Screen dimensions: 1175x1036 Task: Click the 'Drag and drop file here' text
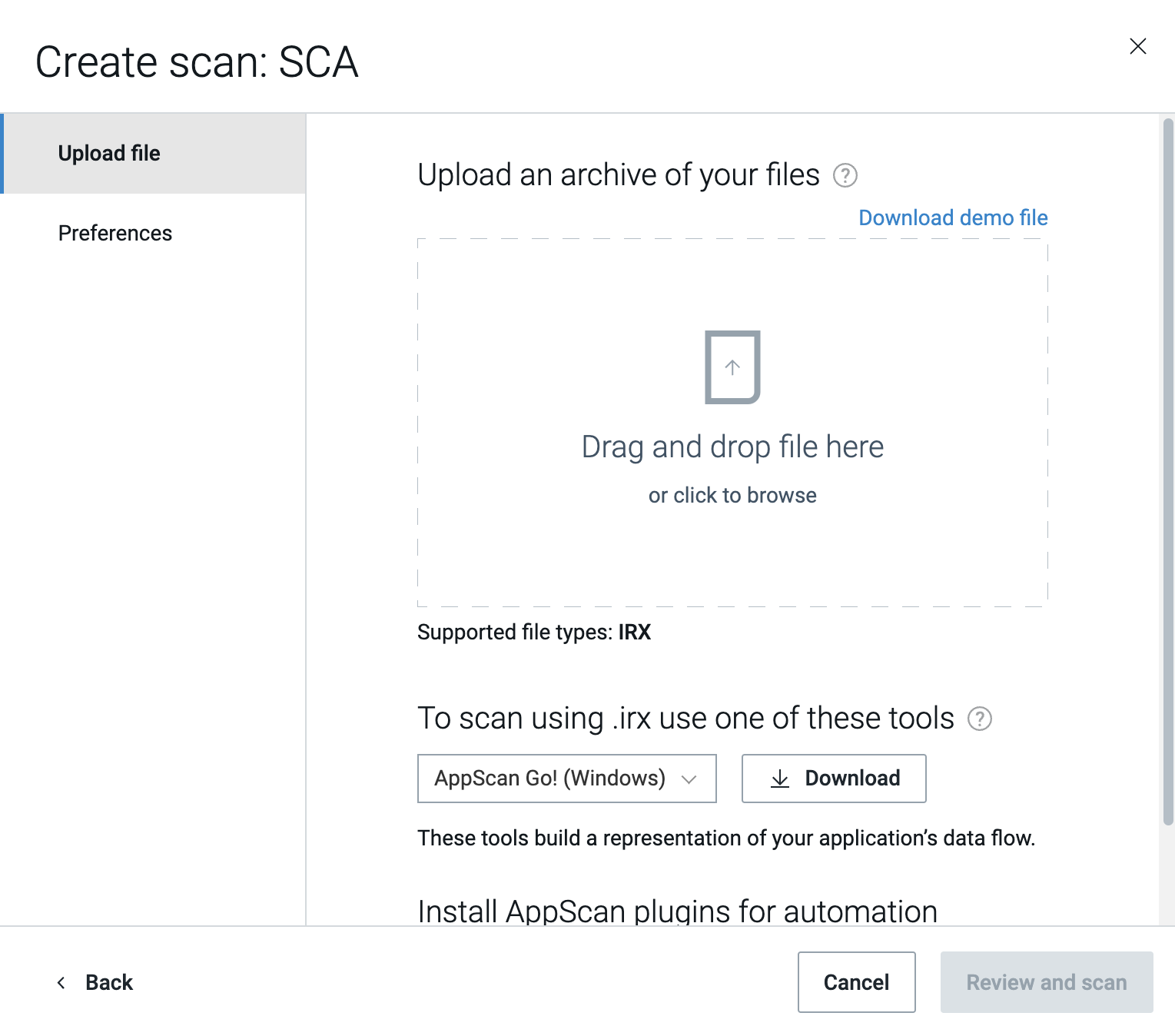pyautogui.click(x=732, y=447)
